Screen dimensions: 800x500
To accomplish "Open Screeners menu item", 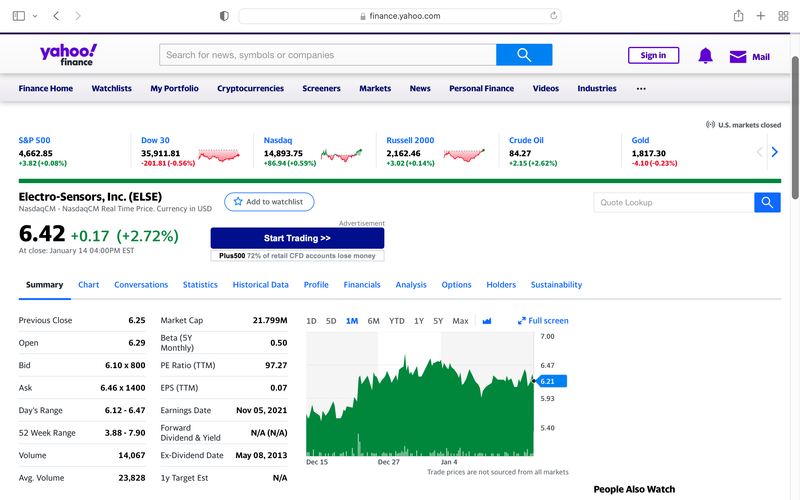I will coord(321,88).
